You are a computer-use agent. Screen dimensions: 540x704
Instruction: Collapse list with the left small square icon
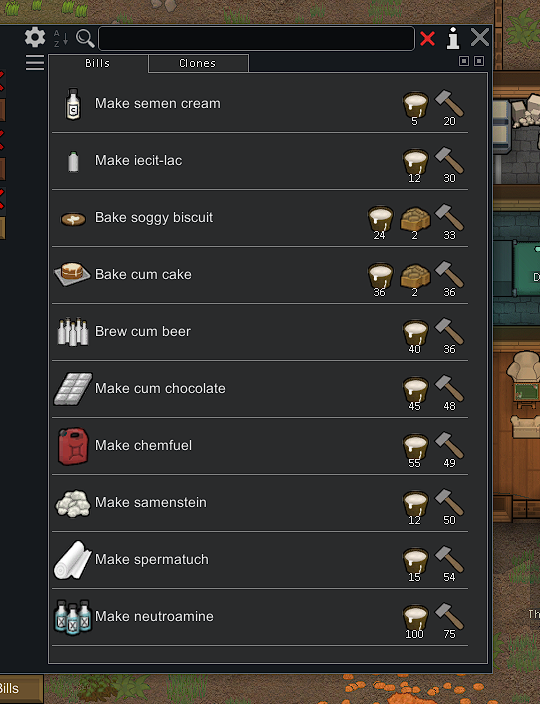tap(464, 61)
